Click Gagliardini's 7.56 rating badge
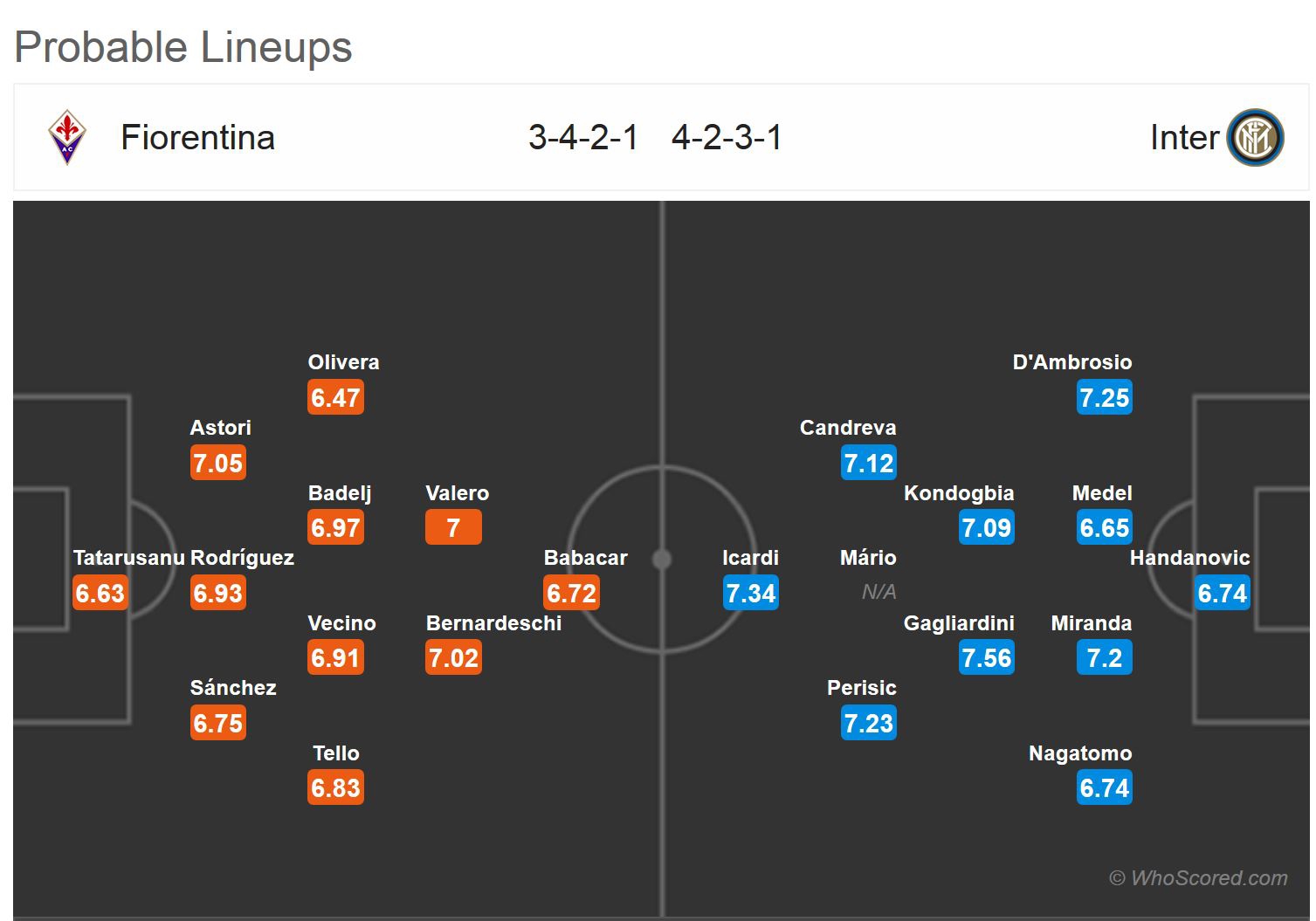The image size is (1316, 921). tap(986, 658)
